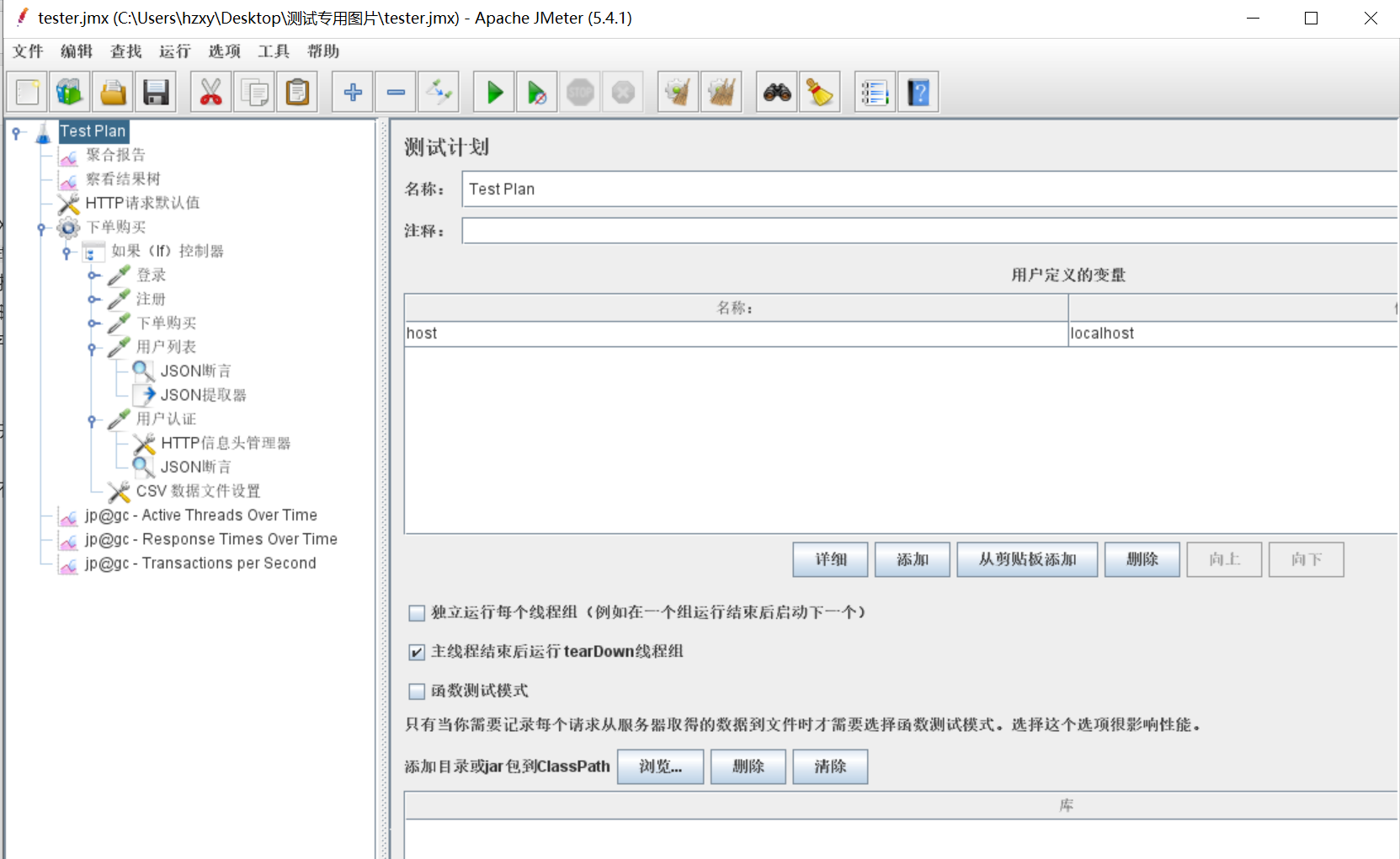Click 删除 button under variables table
The height and width of the screenshot is (859, 1400).
(x=1142, y=559)
